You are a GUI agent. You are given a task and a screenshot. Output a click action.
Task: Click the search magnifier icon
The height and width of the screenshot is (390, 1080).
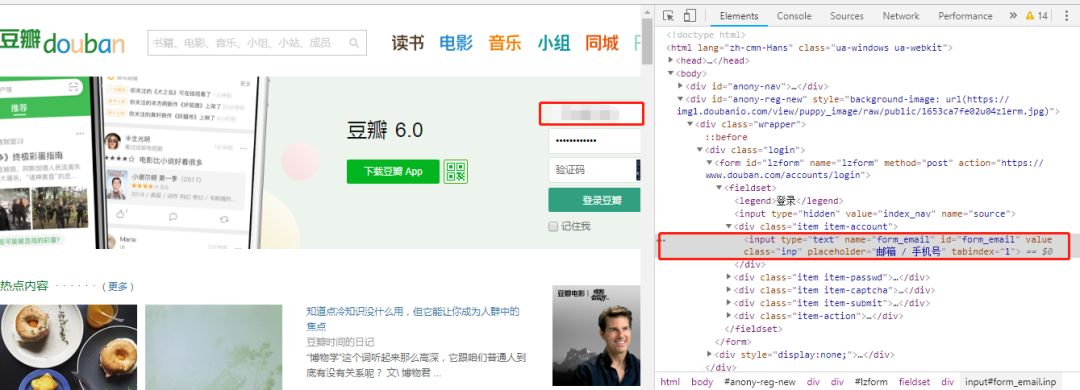point(354,43)
